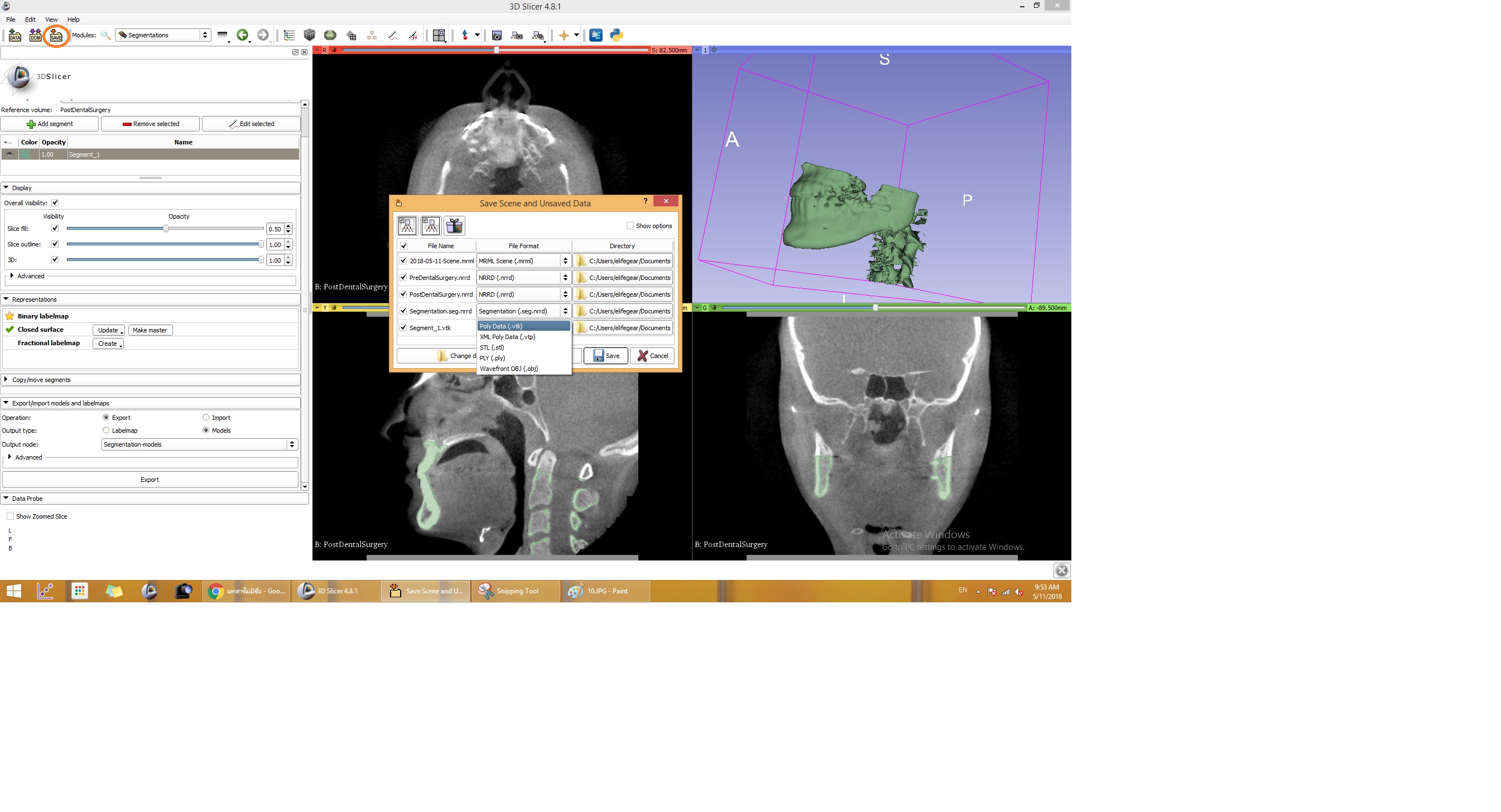Check Show Zoomed Slice checkbox
This screenshot has width=1501, height=812.
point(11,516)
